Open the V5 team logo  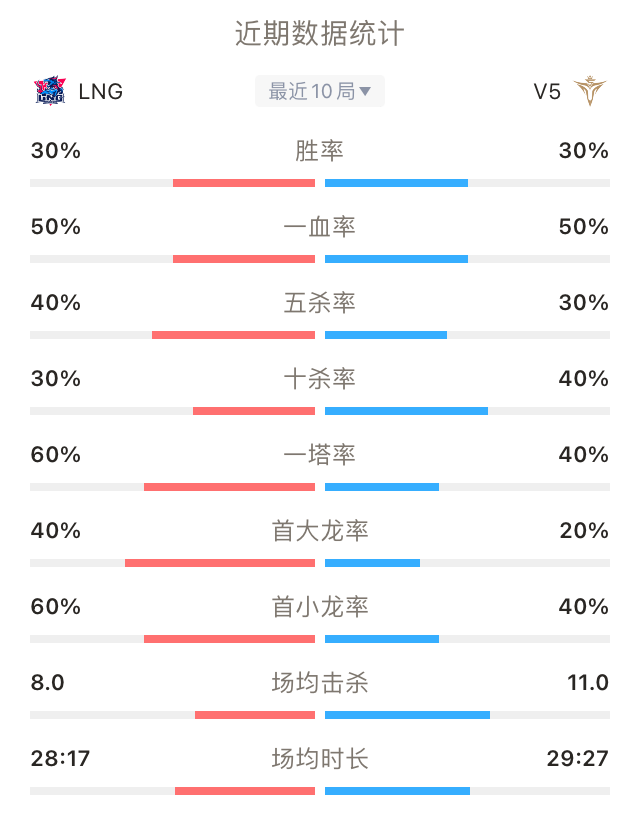pyautogui.click(x=590, y=91)
